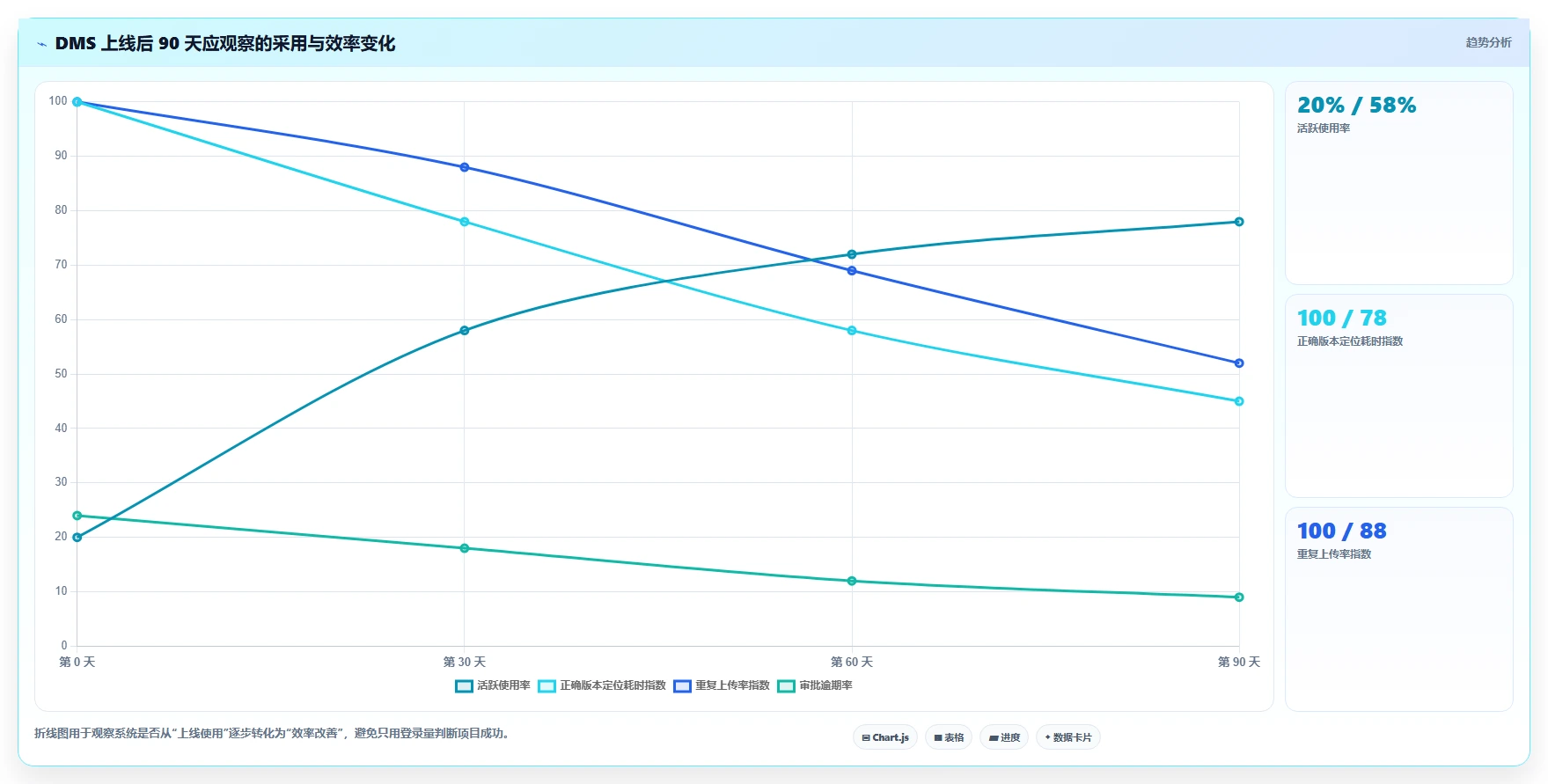Select the 进度 chip
This screenshot has width=1548, height=784.
pyautogui.click(x=1004, y=737)
